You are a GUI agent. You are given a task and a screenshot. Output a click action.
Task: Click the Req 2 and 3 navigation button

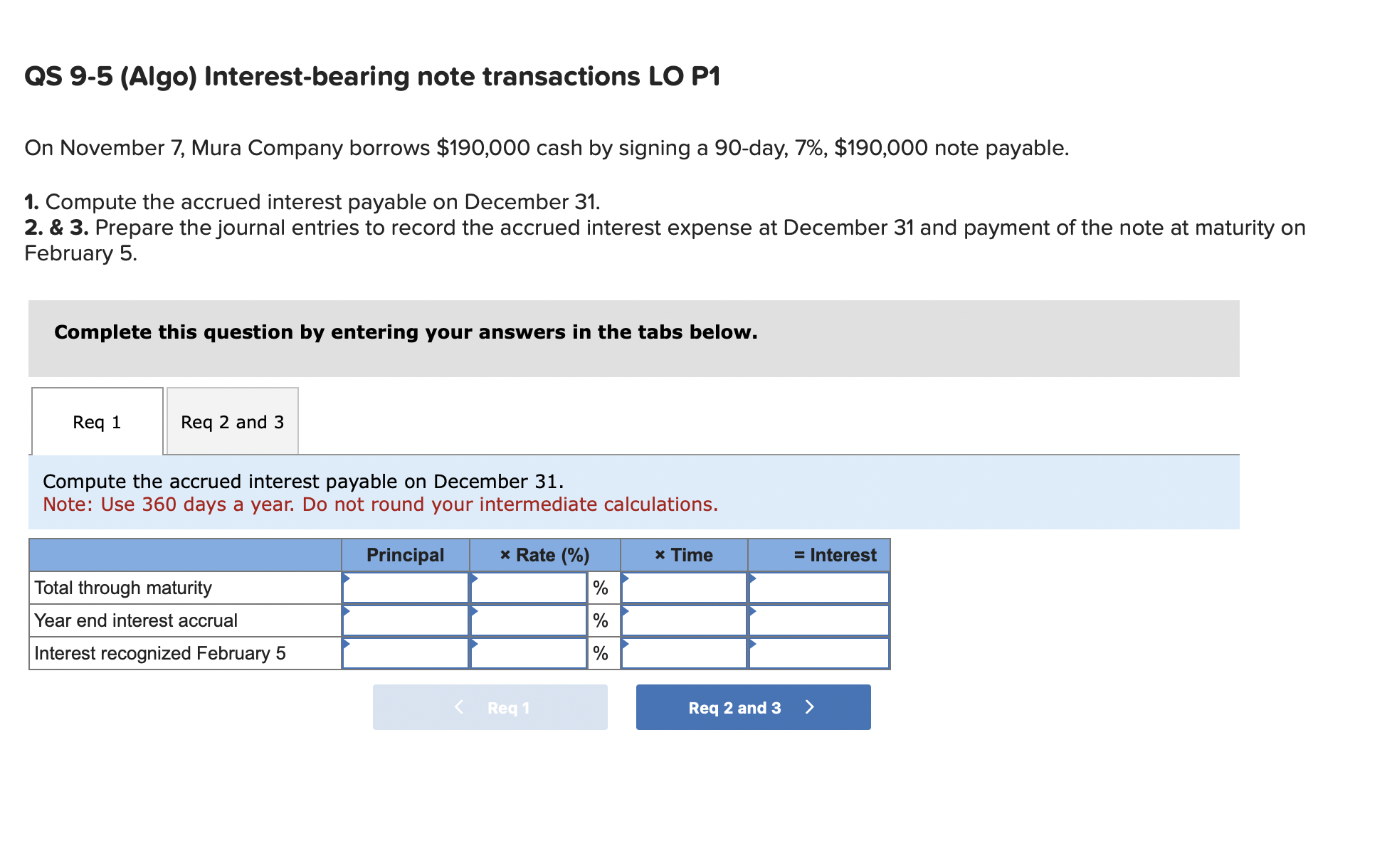pos(753,707)
